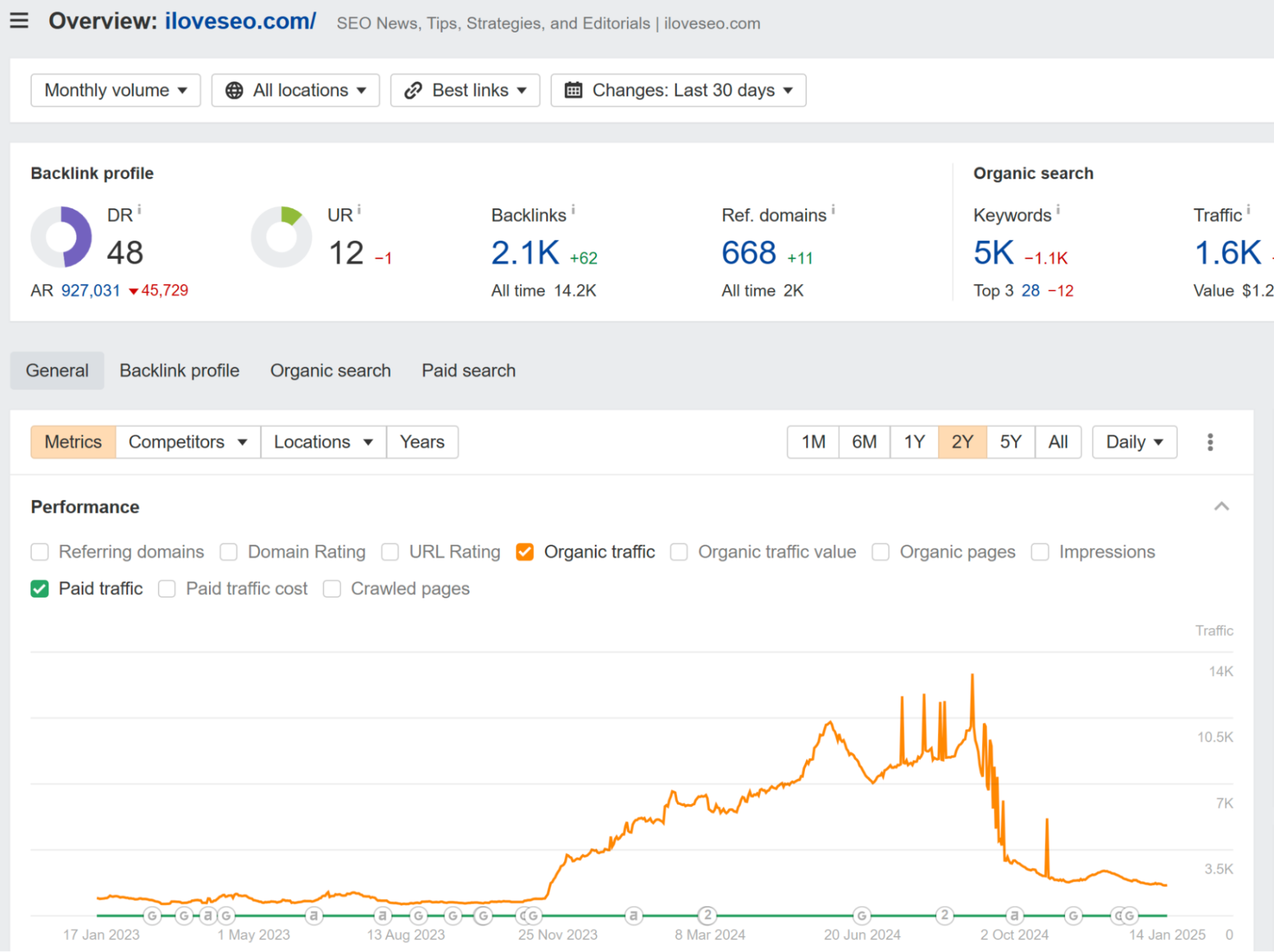
Task: Click the orange organic traffic peak on chart
Action: tap(973, 677)
